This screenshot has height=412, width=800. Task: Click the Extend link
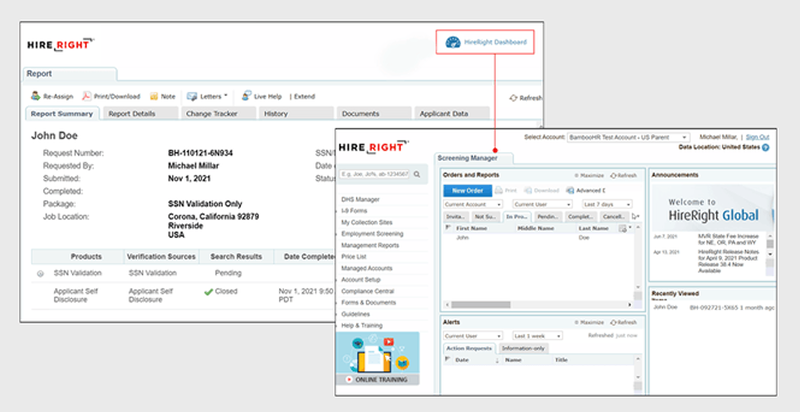[x=305, y=96]
